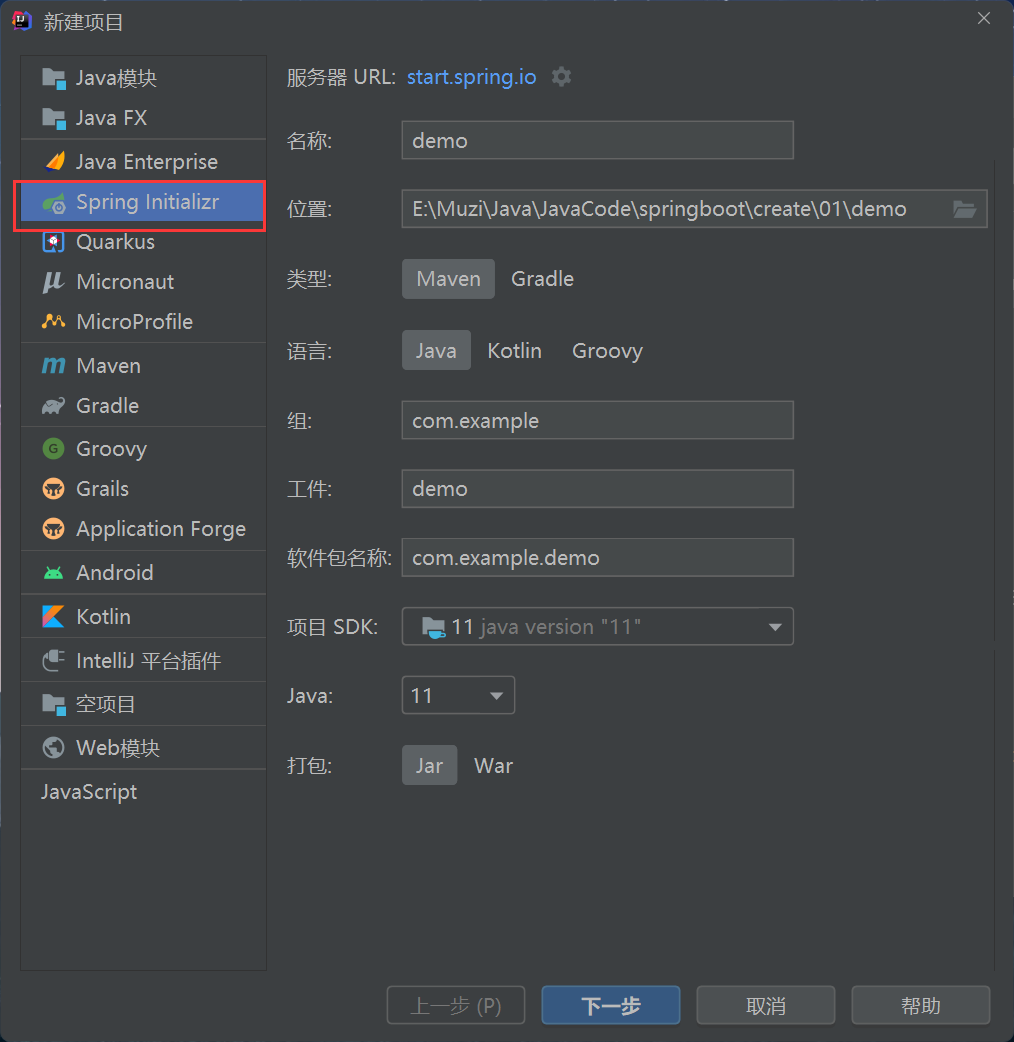The height and width of the screenshot is (1042, 1014).
Task: Select Gradle project type
Action: pyautogui.click(x=542, y=279)
